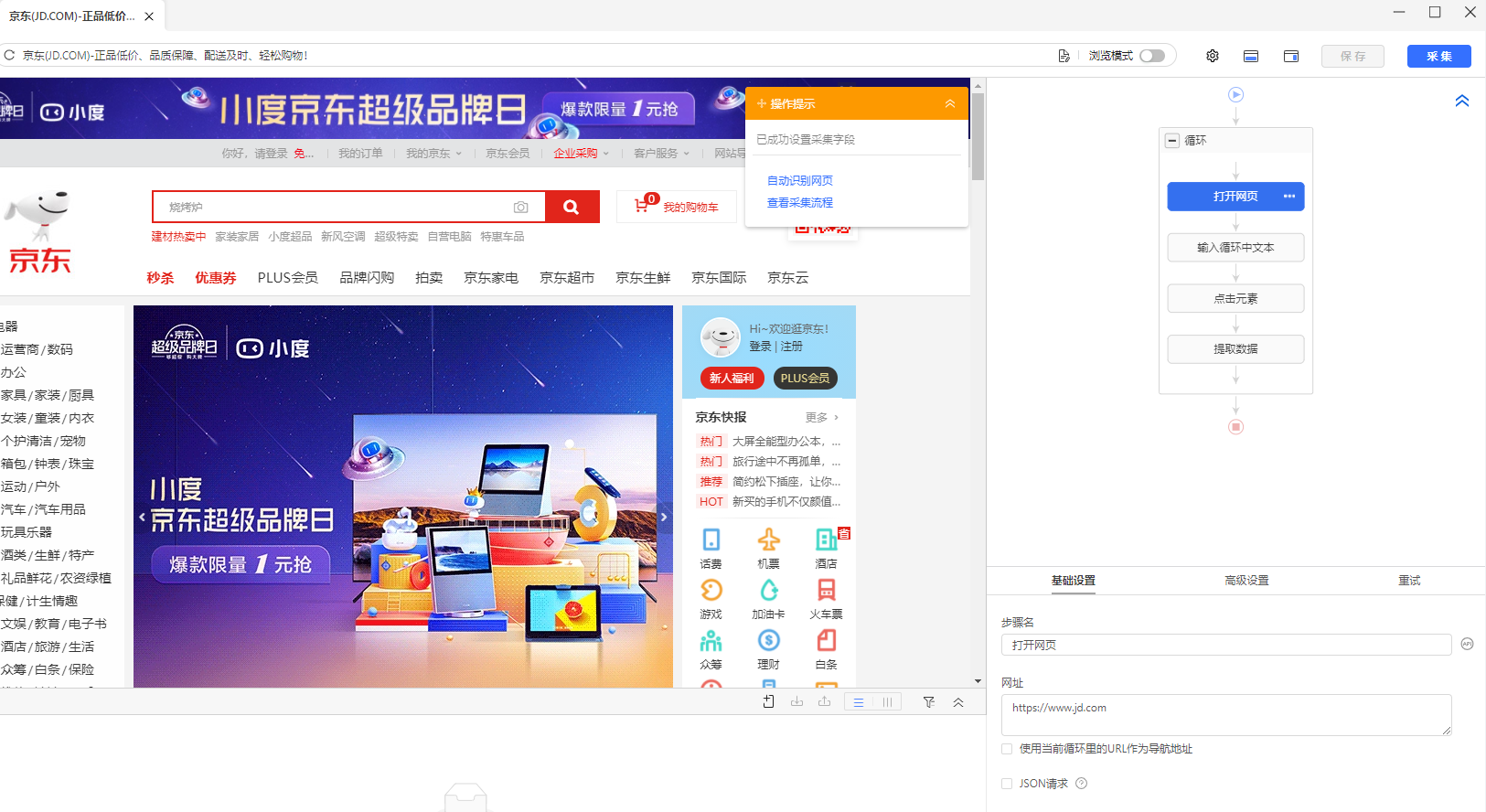Click the bottom-panel layout icon in top toolbar
The height and width of the screenshot is (812, 1486).
tap(1251, 57)
